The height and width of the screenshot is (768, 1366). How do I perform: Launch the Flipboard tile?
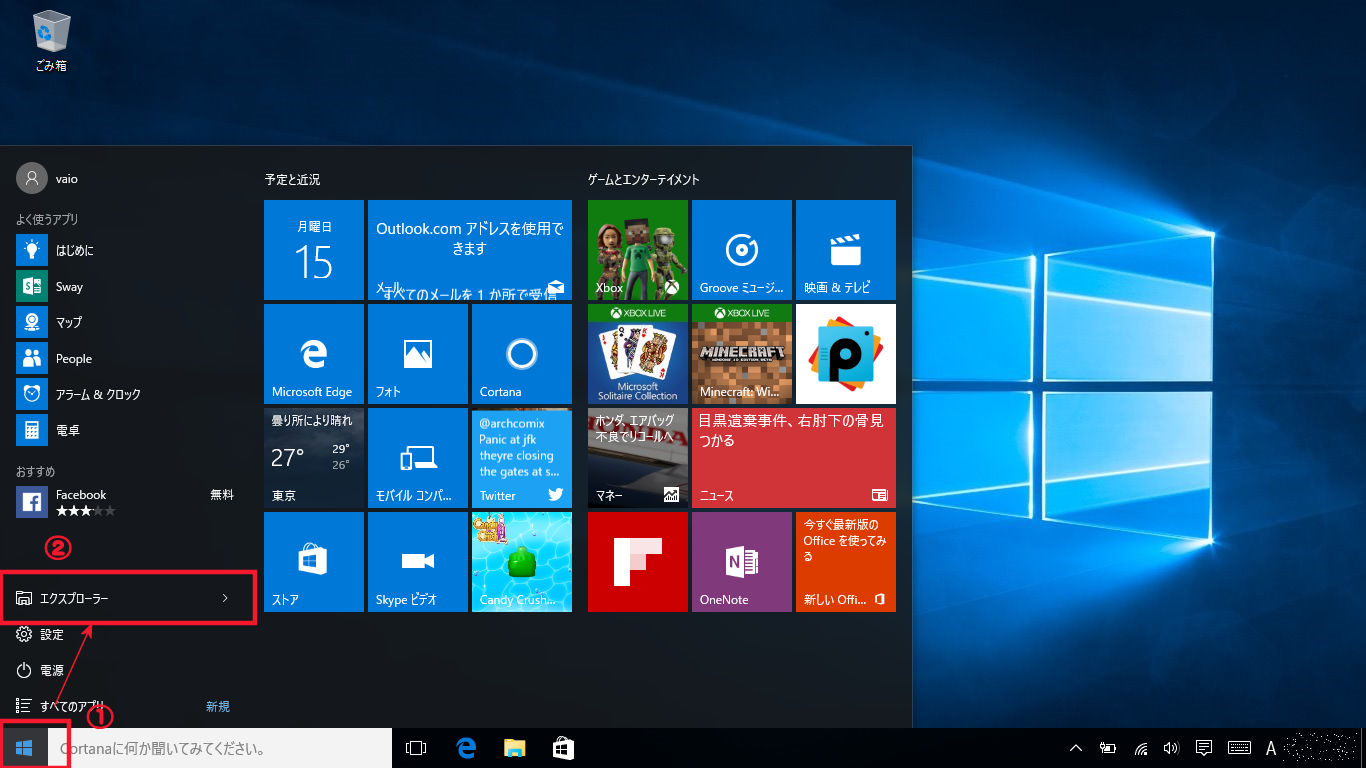[638, 562]
